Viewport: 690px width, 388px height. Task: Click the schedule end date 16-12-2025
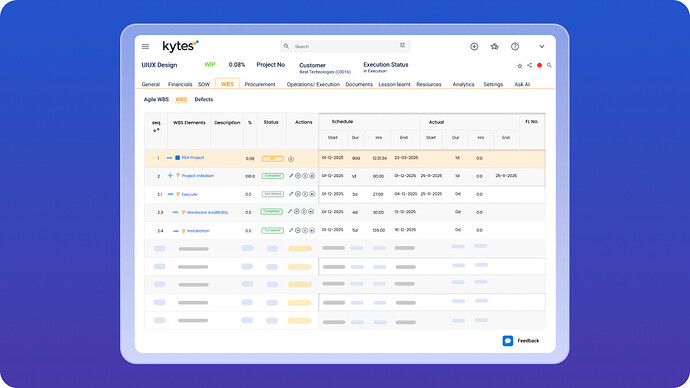tap(405, 230)
